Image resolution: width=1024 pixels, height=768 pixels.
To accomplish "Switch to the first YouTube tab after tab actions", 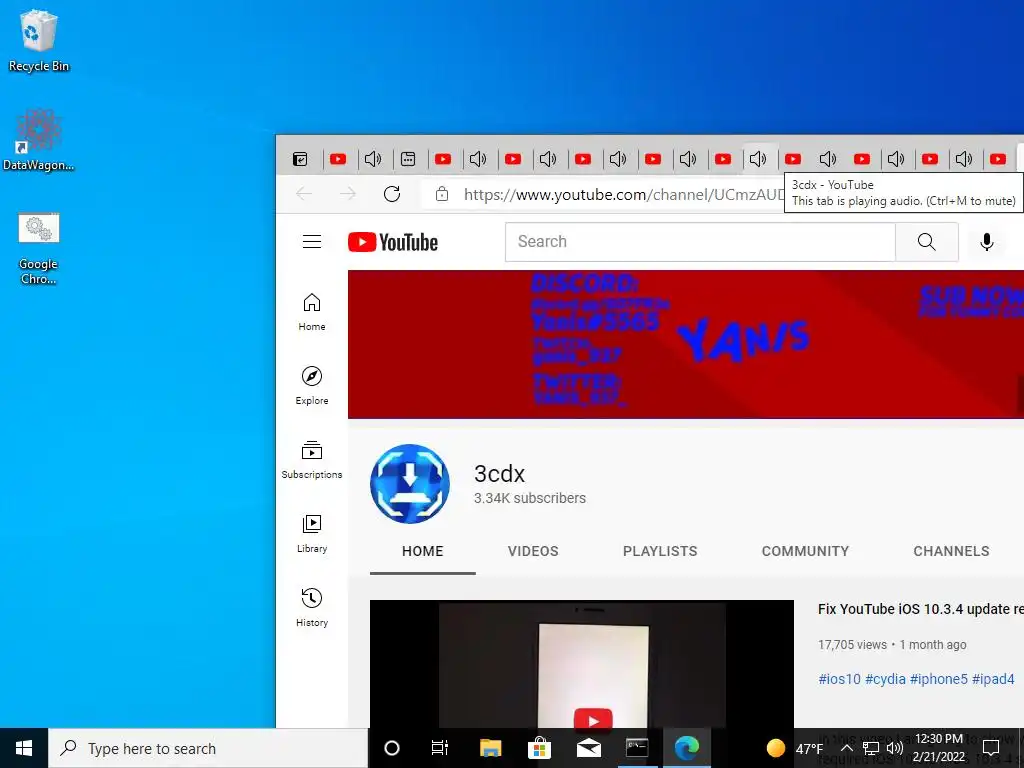I will click(x=338, y=159).
